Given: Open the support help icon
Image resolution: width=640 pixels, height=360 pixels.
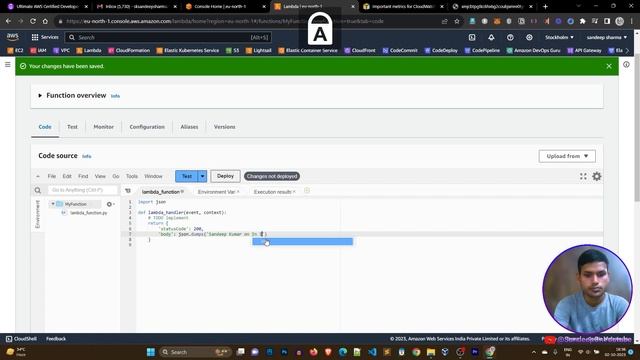Looking at the screenshot, I should click(x=510, y=37).
